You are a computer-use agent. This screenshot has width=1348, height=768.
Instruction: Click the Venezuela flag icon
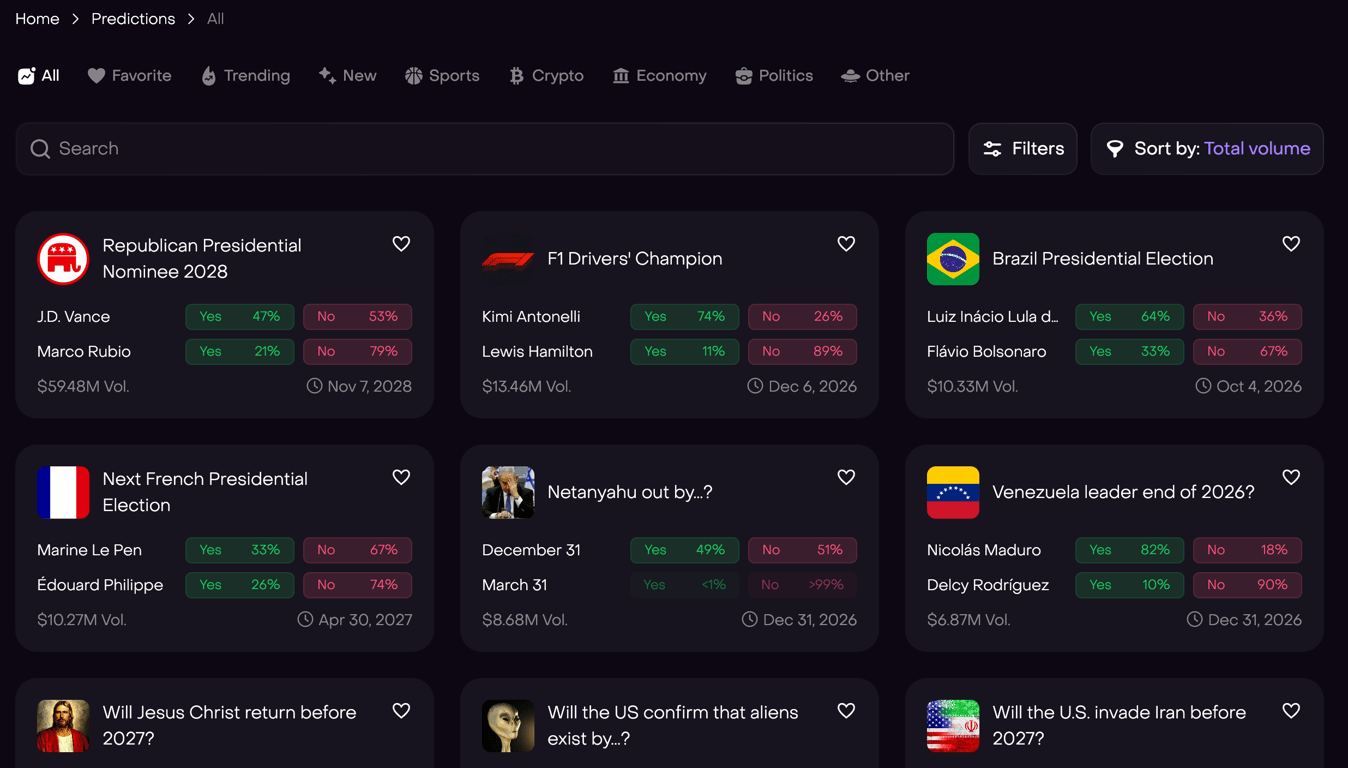coord(953,492)
